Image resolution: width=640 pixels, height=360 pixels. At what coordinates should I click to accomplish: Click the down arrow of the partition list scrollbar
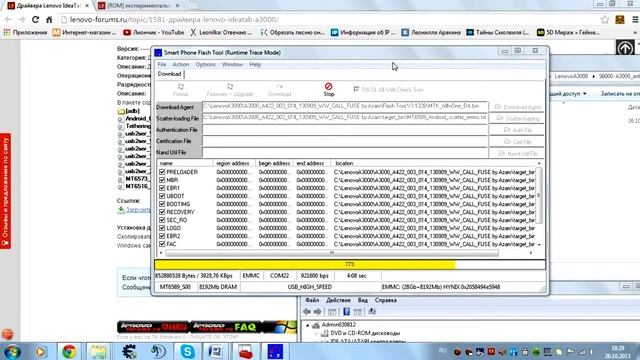[x=539, y=244]
